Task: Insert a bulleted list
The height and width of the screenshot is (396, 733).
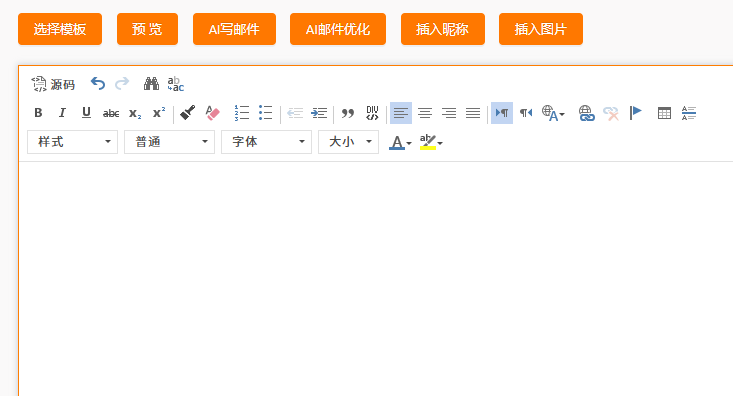Action: pyautogui.click(x=266, y=113)
